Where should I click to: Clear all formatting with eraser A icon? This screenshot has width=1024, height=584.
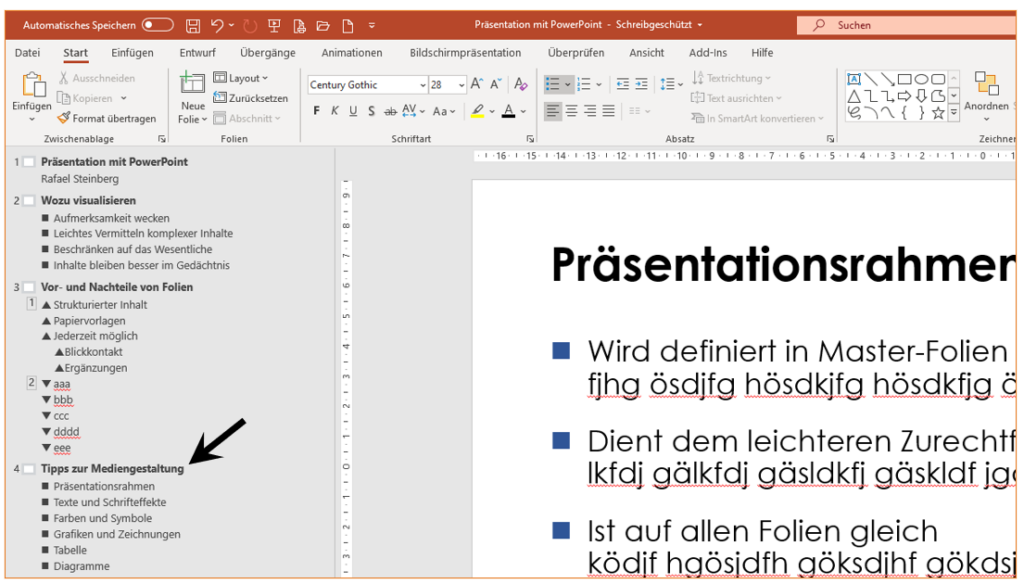520,84
